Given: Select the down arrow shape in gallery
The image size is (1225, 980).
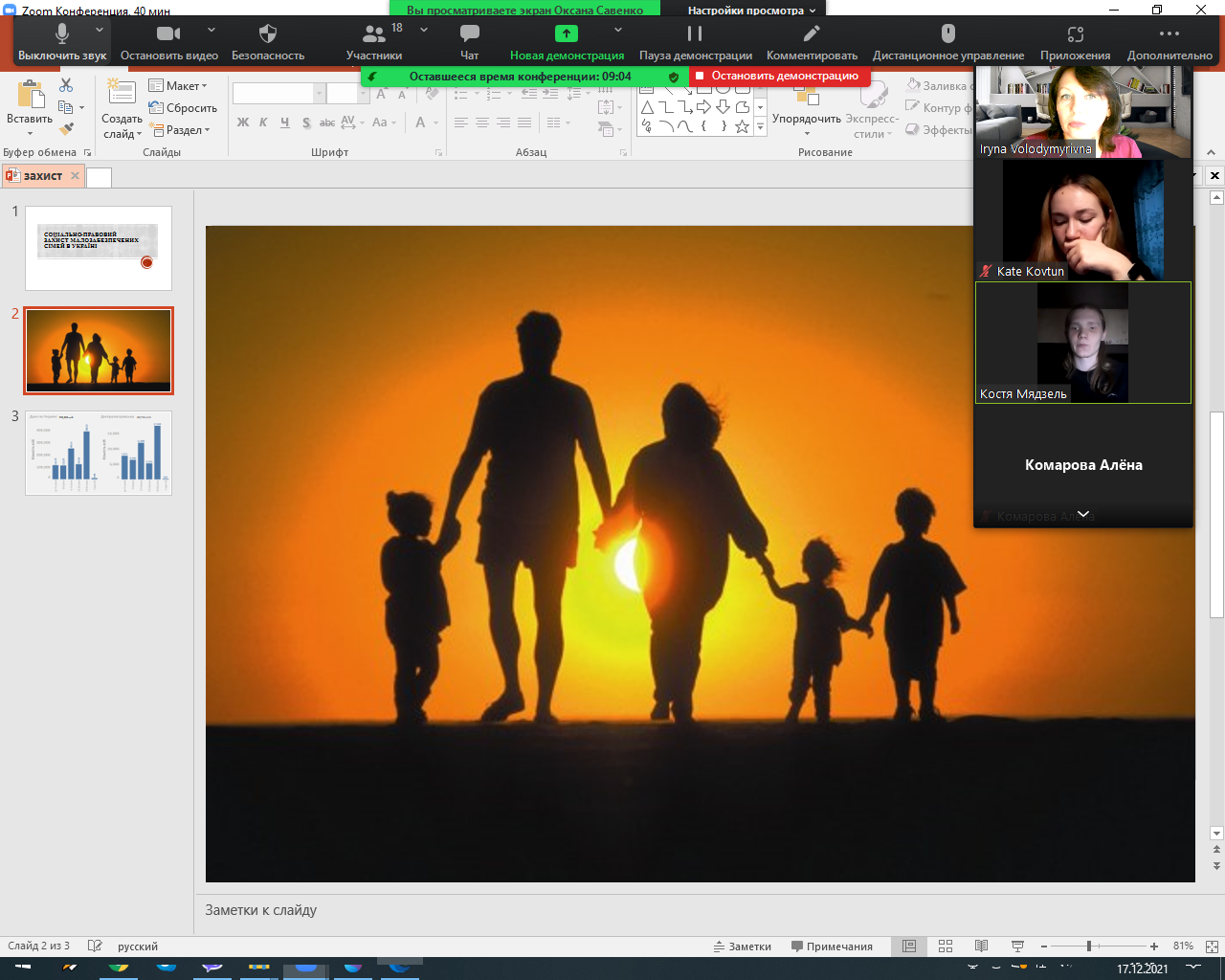Looking at the screenshot, I should [723, 107].
